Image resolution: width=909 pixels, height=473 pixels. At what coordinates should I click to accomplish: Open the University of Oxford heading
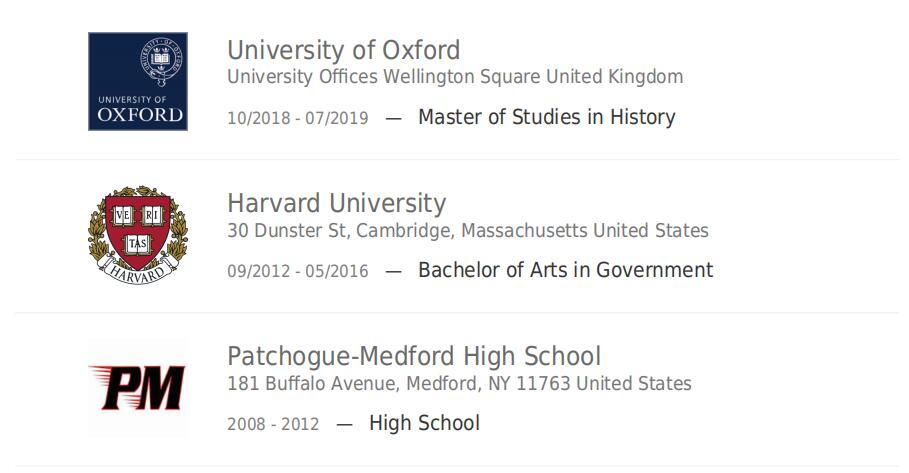[344, 50]
